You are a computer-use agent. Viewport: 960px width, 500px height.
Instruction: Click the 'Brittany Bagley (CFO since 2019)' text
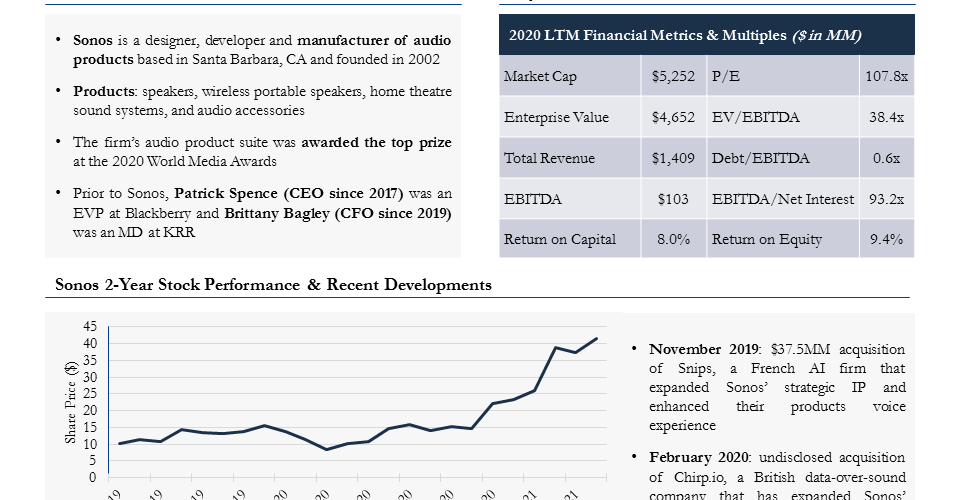click(338, 214)
